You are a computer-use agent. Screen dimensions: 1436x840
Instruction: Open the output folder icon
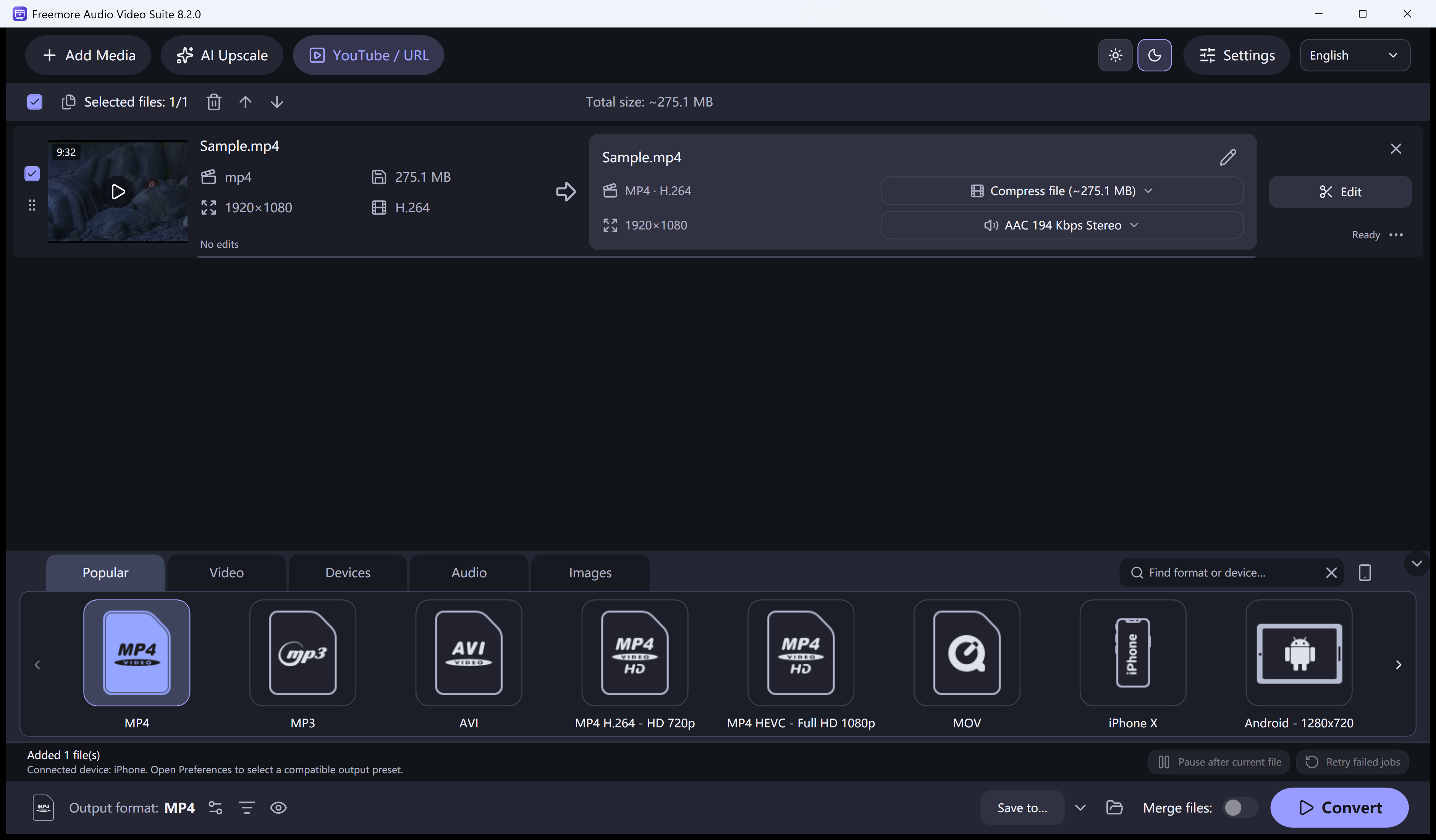[1114, 808]
